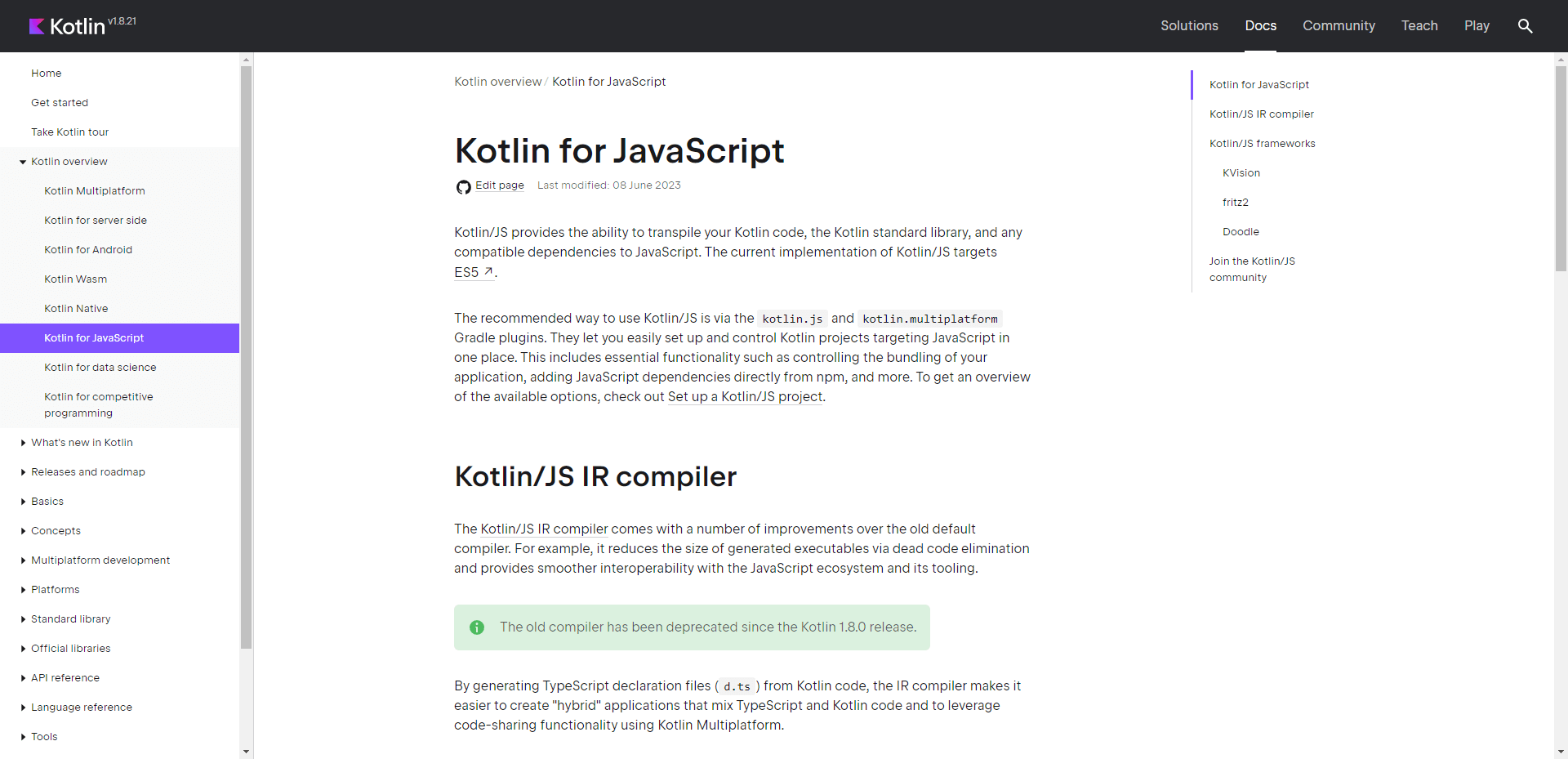Viewport: 1568px width, 759px height.
Task: Open the search magnifier
Action: click(1526, 25)
